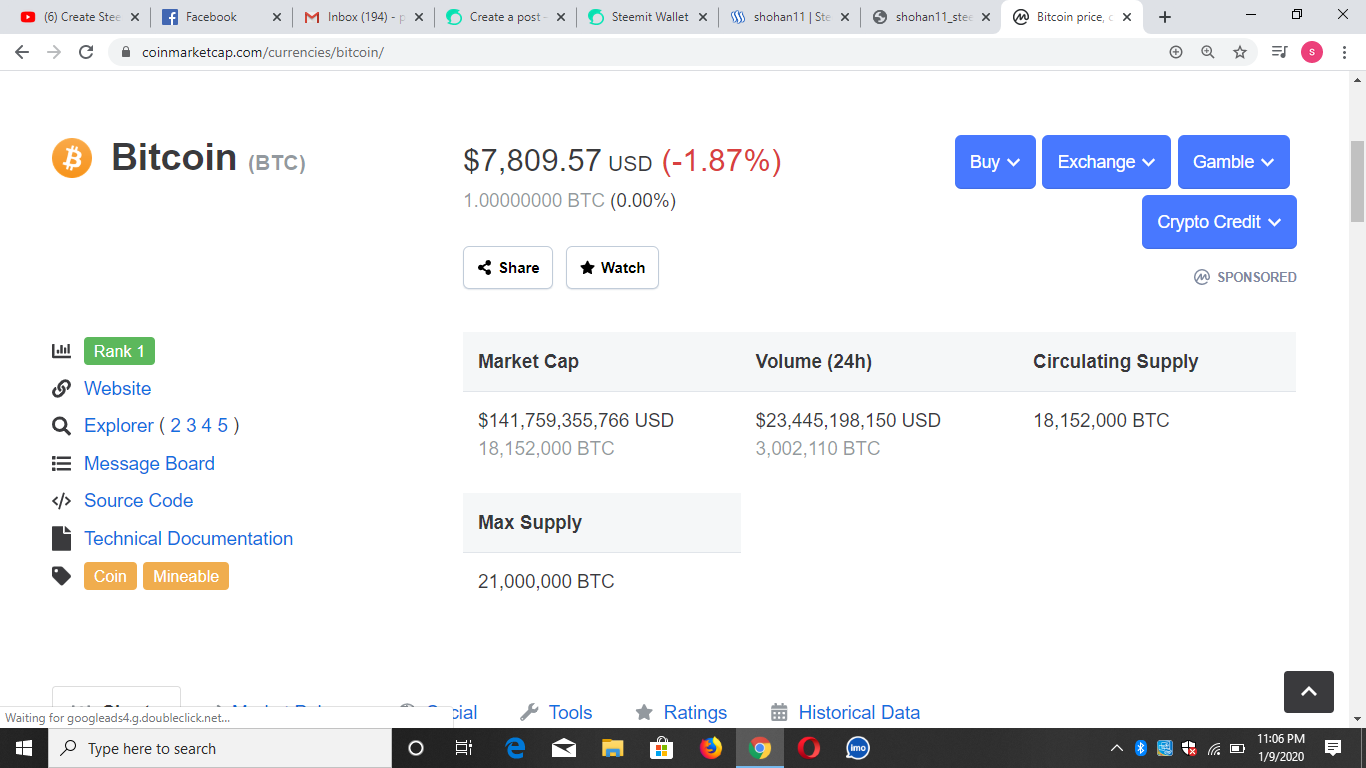Click the Mineable tag
1366x768 pixels.
[x=186, y=576]
